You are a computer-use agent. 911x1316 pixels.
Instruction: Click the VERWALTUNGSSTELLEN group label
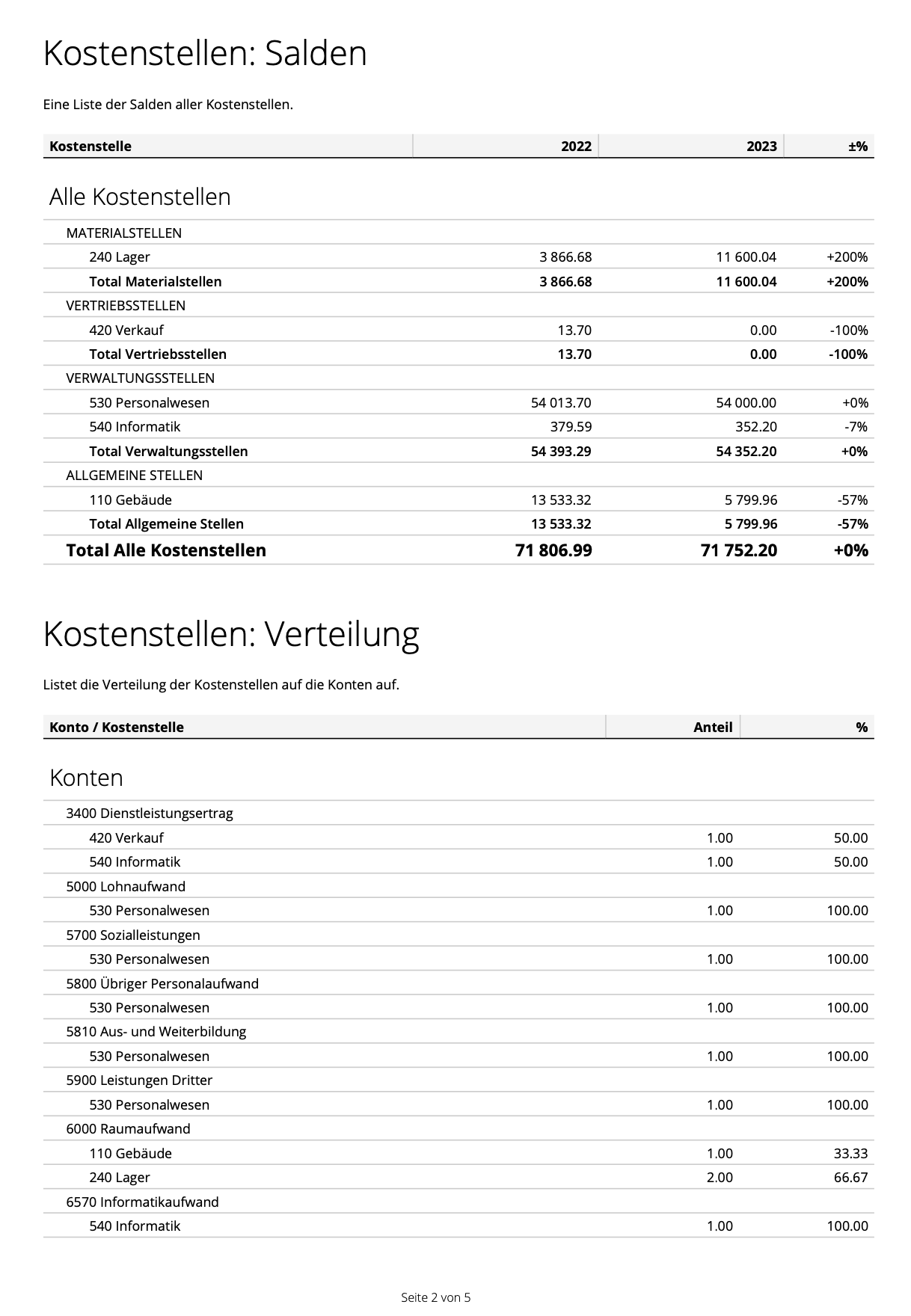click(x=140, y=378)
